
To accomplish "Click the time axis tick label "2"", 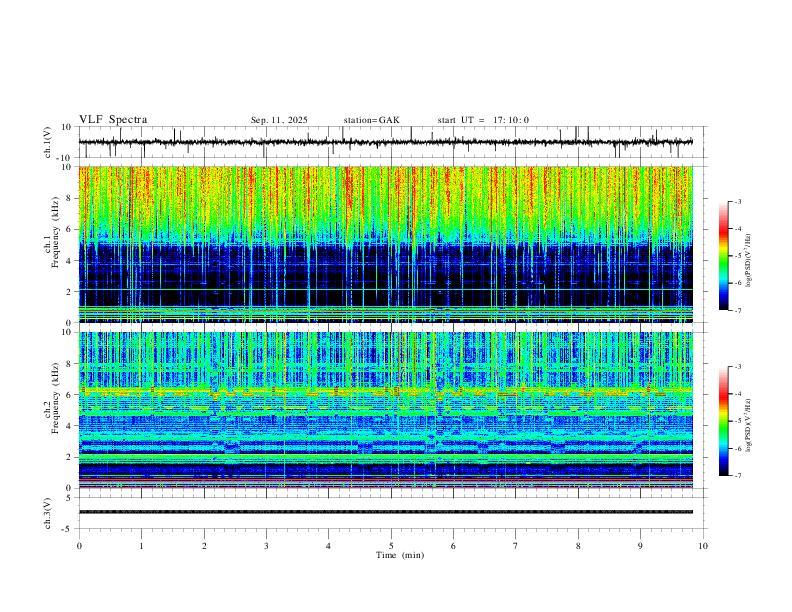I will [204, 546].
